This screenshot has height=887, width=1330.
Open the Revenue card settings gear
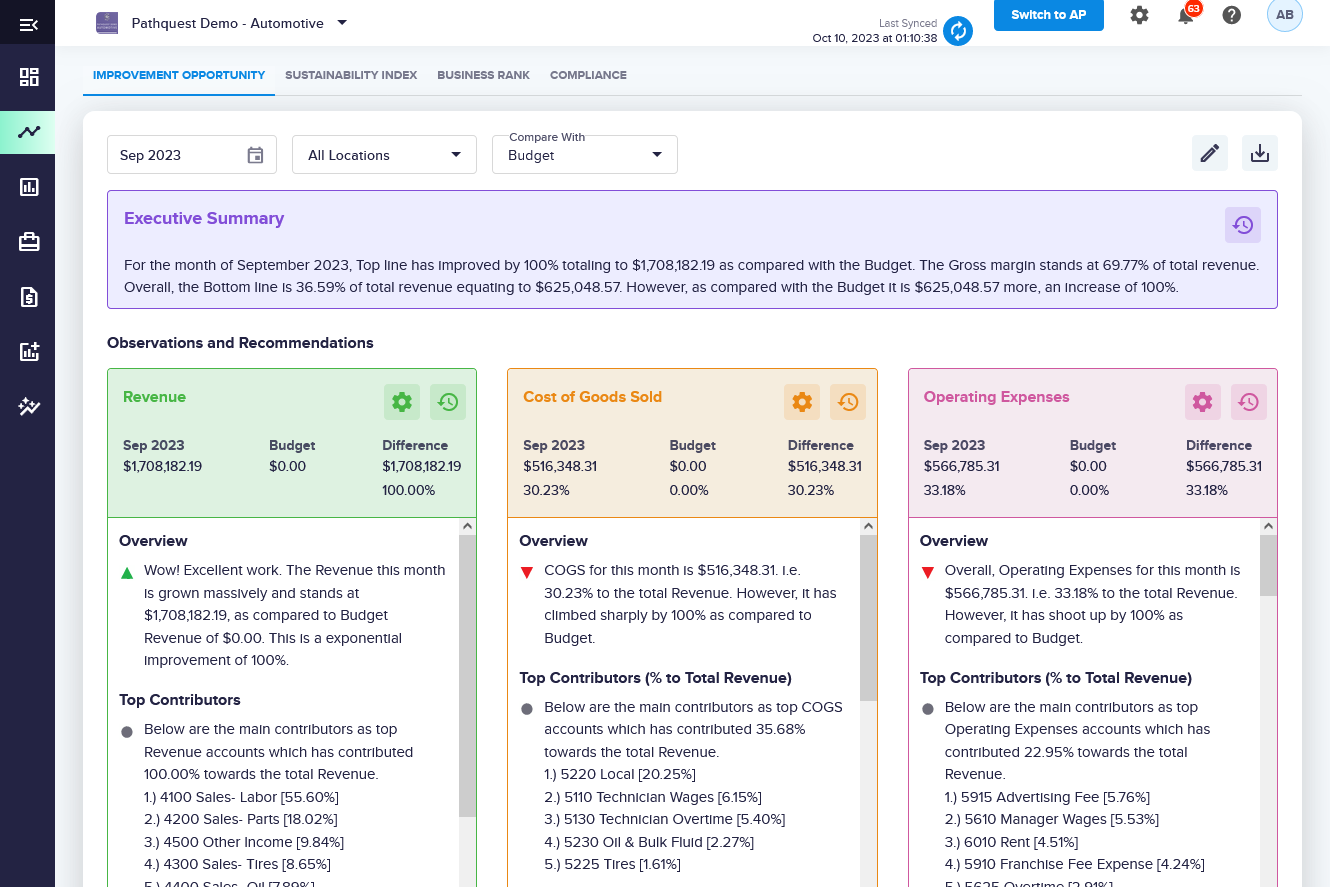[x=402, y=402]
